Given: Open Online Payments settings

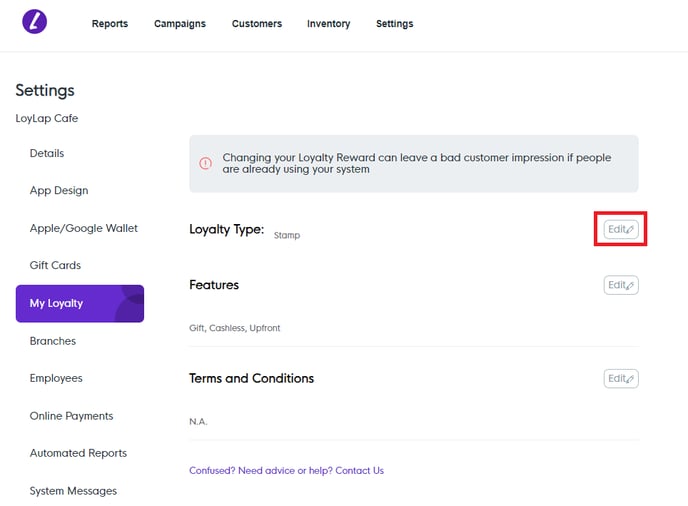Looking at the screenshot, I should [x=71, y=416].
